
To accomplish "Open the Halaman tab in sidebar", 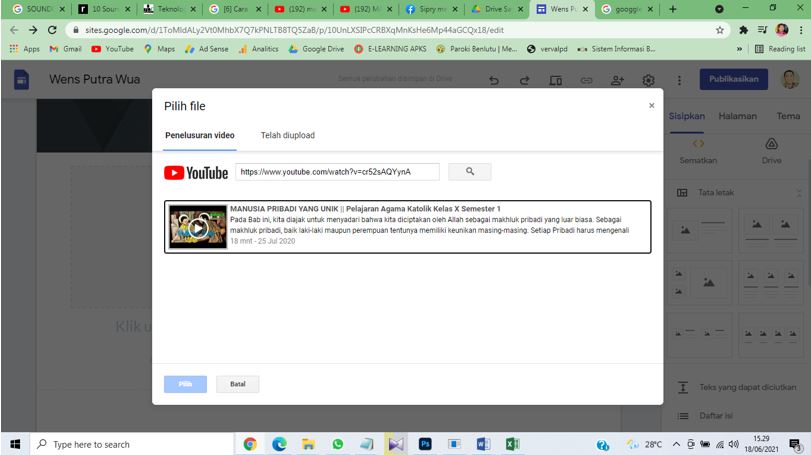I will 737,116.
